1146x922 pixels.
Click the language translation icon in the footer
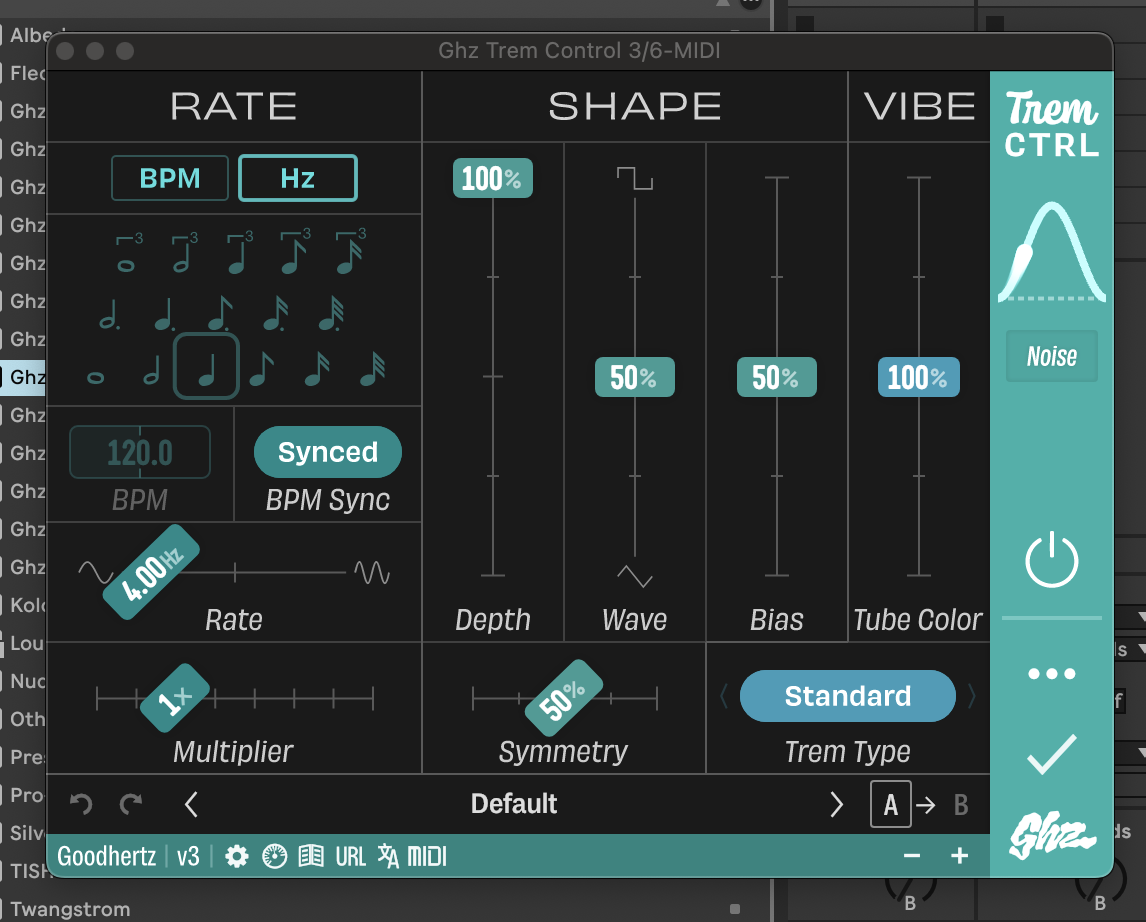(x=388, y=856)
